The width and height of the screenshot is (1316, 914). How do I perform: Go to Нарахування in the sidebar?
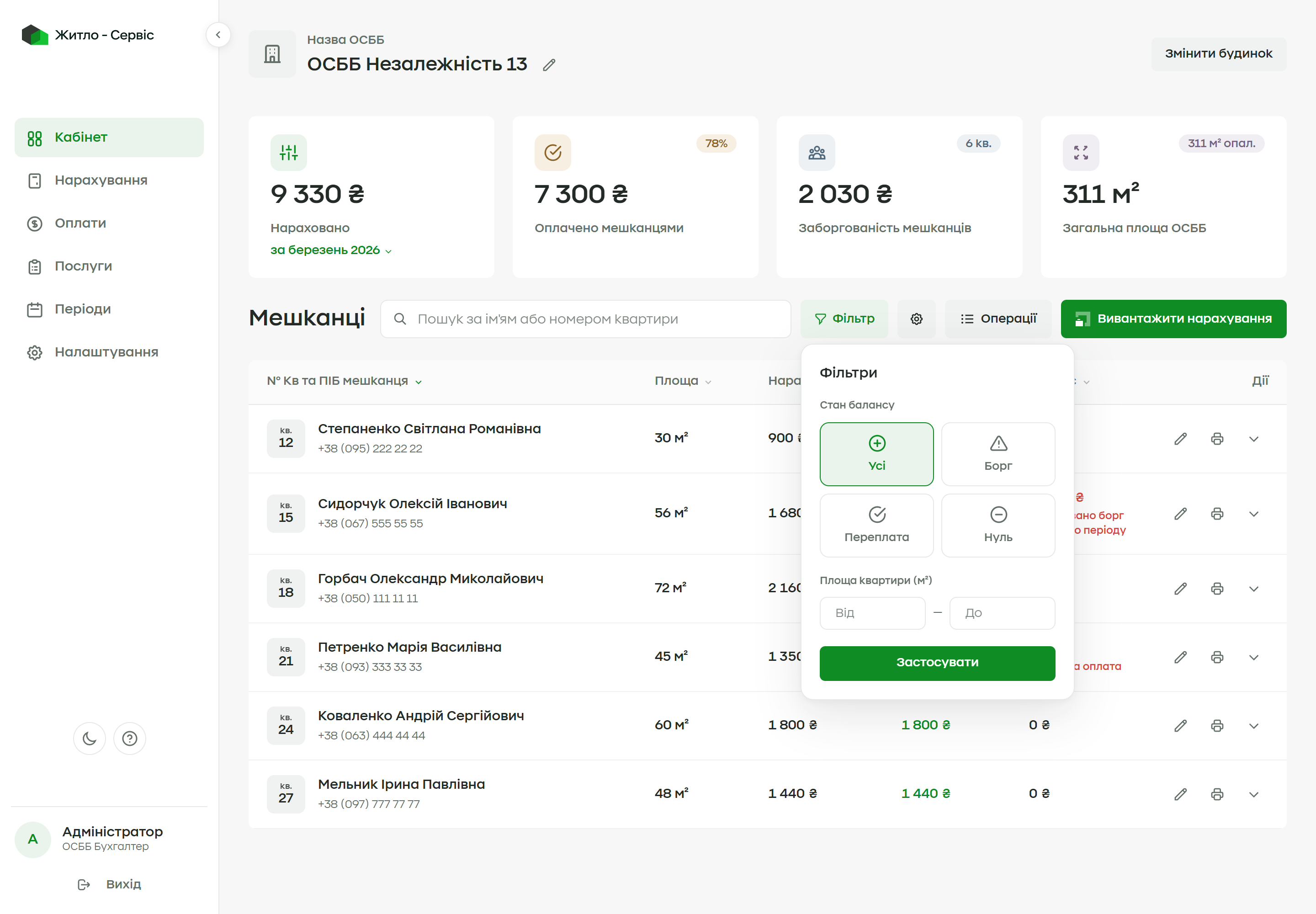click(x=109, y=181)
